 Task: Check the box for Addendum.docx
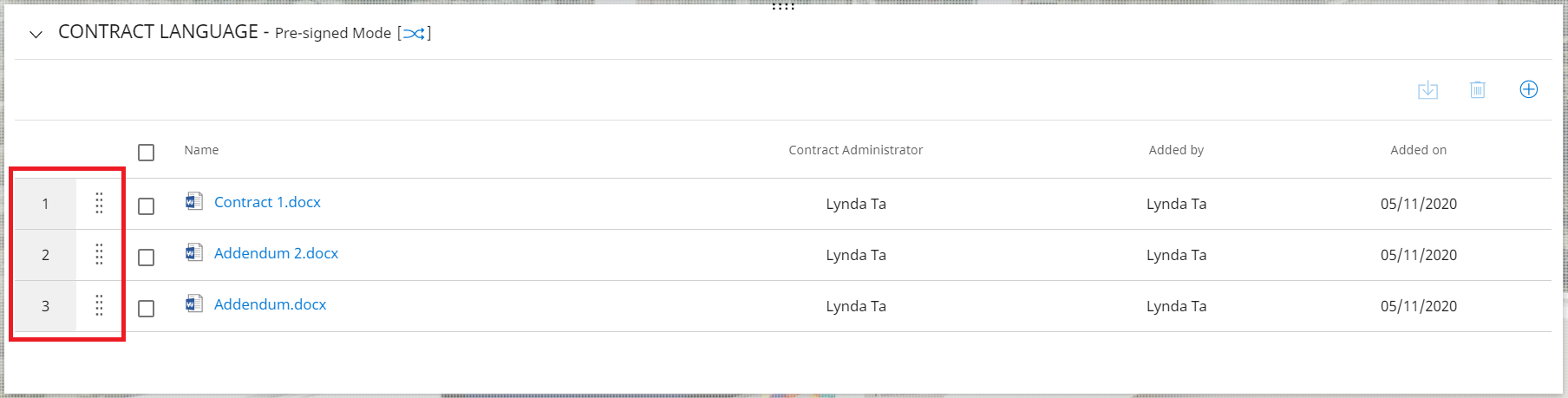(147, 309)
